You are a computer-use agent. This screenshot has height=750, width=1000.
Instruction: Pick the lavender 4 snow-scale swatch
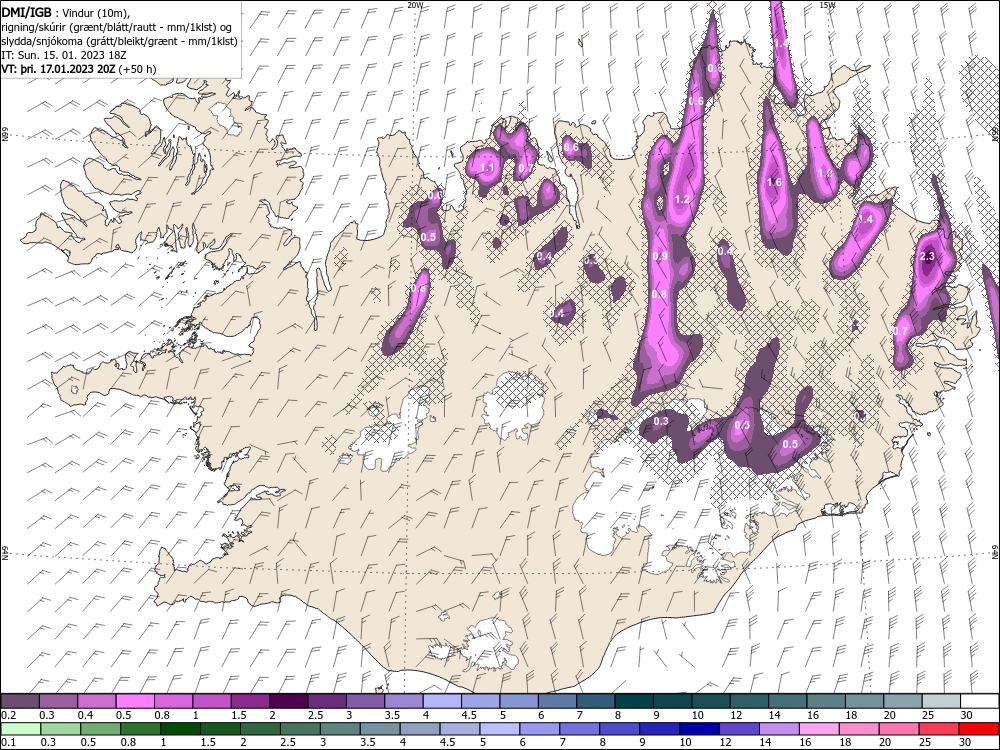point(442,702)
